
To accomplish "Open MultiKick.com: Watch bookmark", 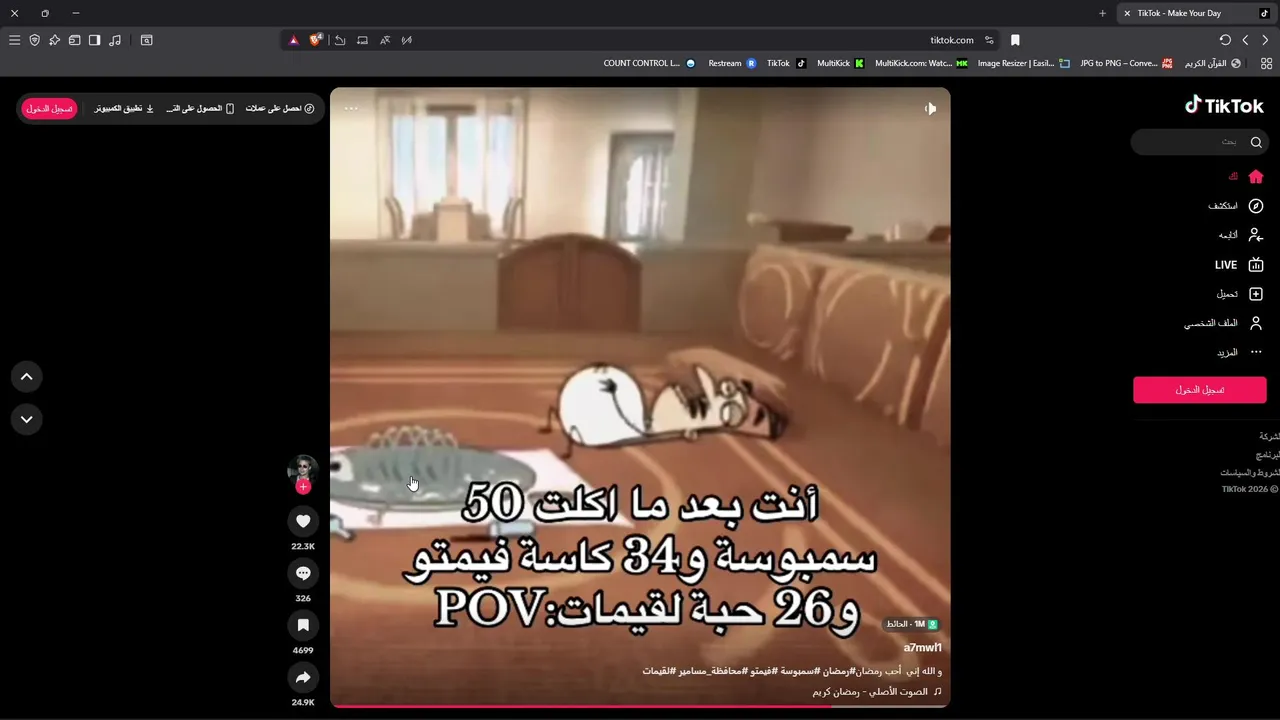I will pos(921,63).
